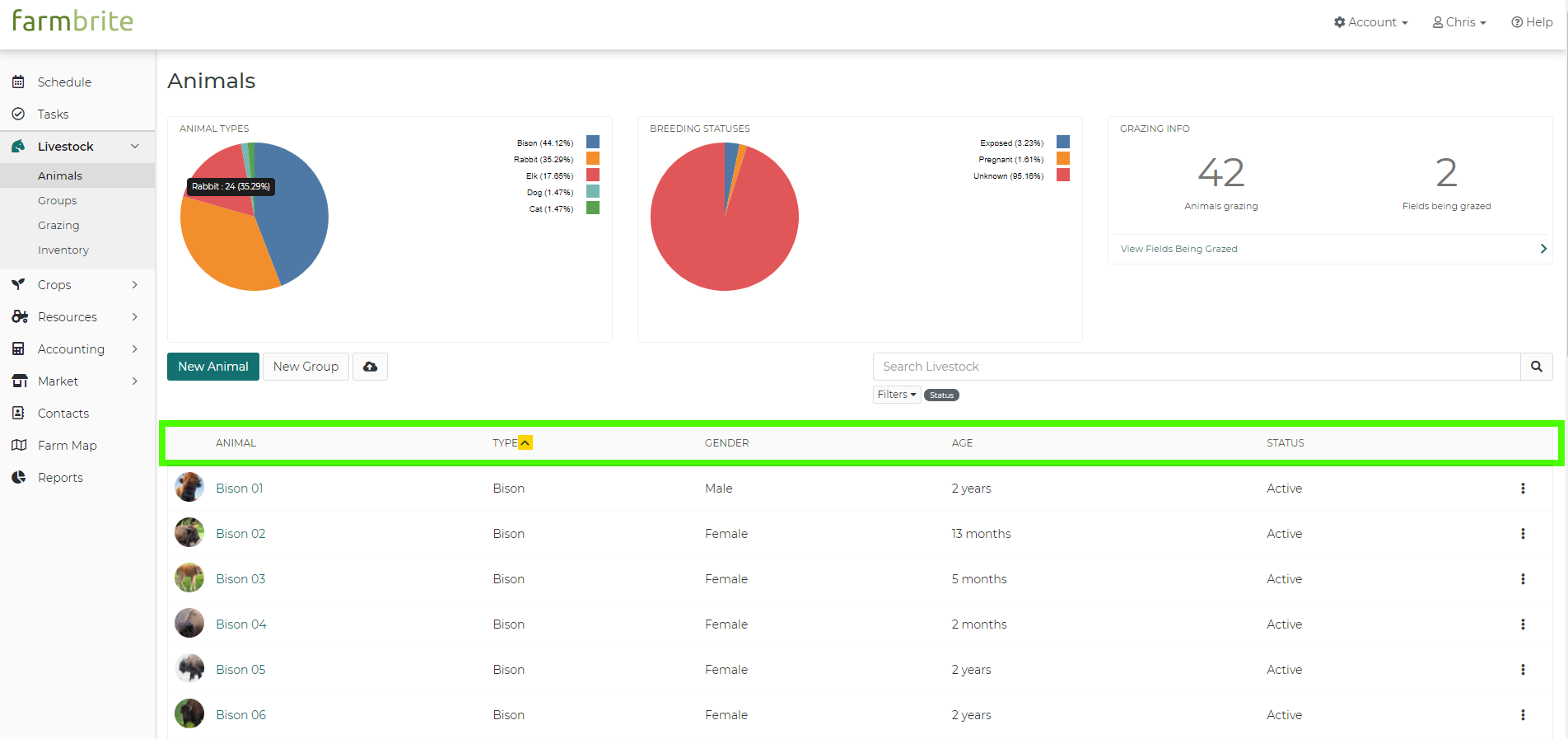
Task: Expand the Accounting section chevron
Action: (135, 348)
